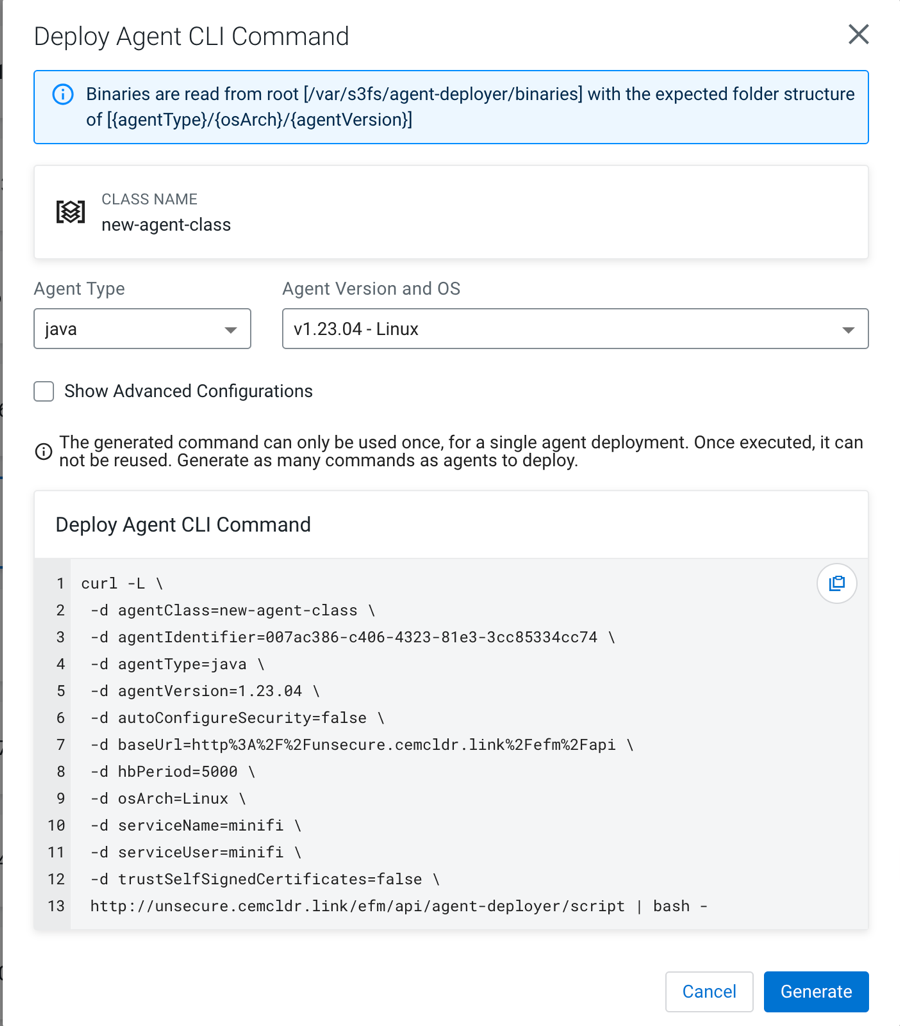Click the agent-deployer script URL line
The width and height of the screenshot is (900, 1026).
coord(398,906)
